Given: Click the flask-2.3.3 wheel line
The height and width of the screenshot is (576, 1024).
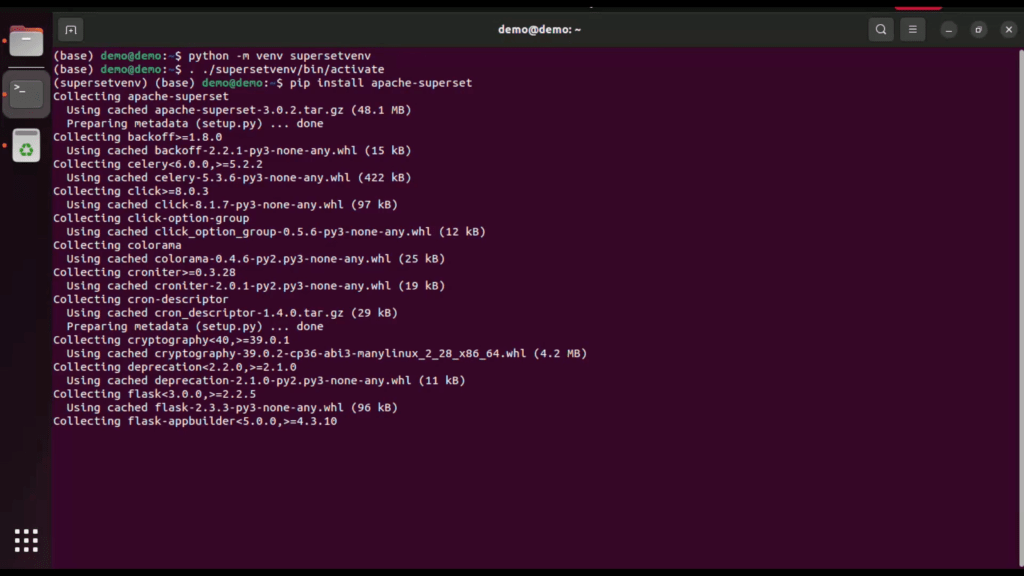Looking at the screenshot, I should pyautogui.click(x=232, y=407).
